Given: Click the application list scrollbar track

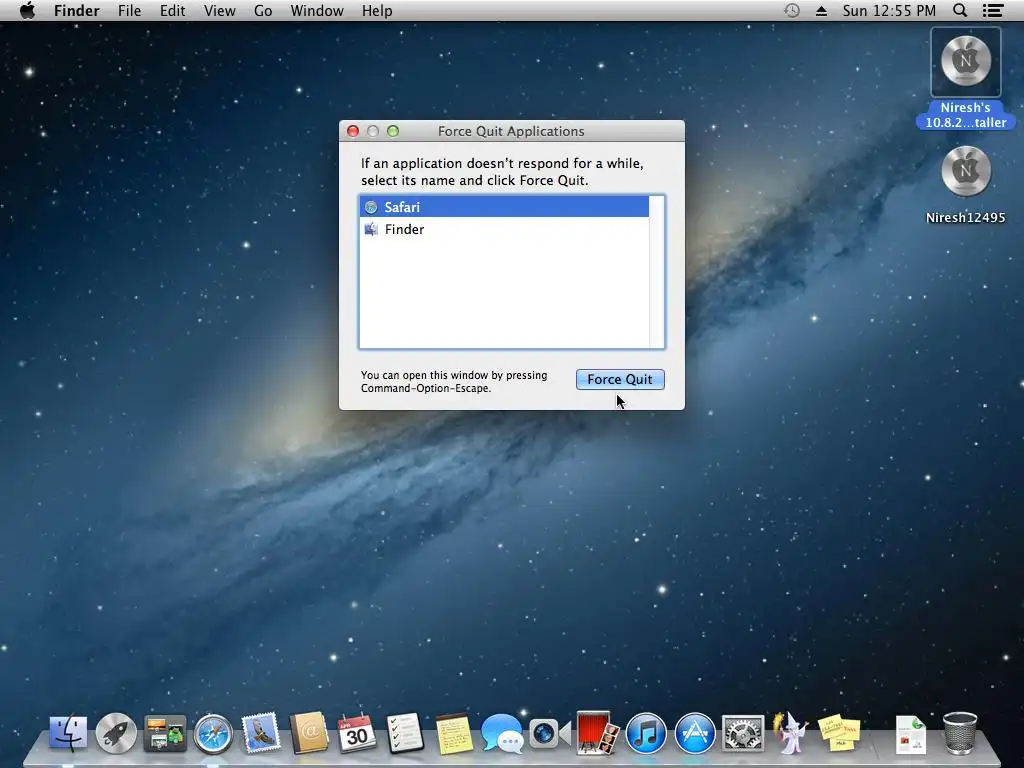Looking at the screenshot, I should click(656, 272).
